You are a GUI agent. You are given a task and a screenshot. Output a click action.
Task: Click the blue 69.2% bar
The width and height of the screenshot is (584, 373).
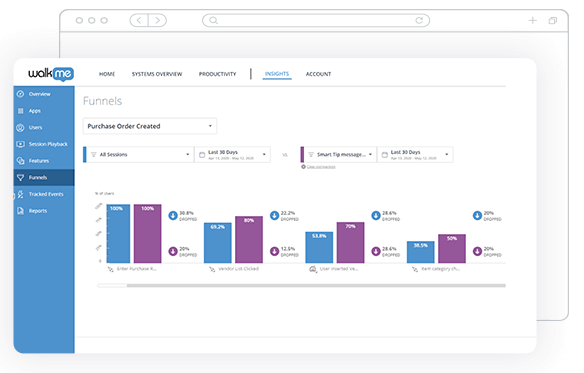(x=218, y=243)
